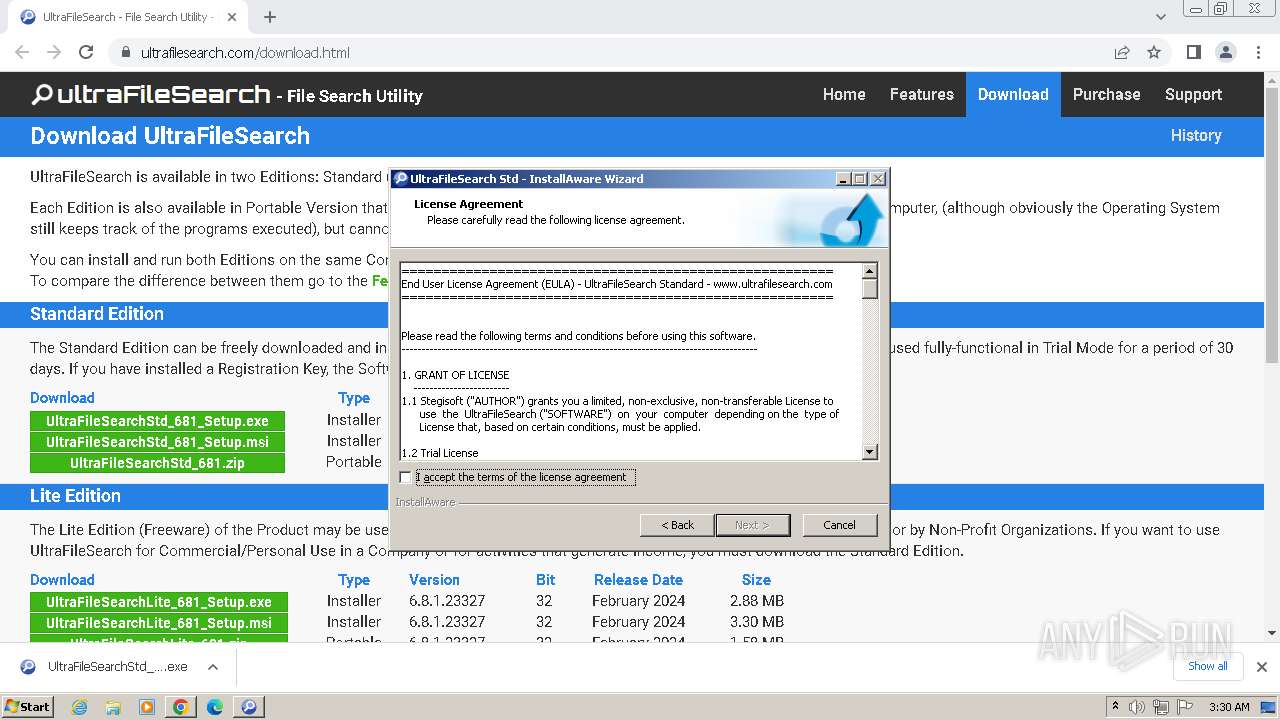1280x720 pixels.
Task: Open the Chrome profile avatar icon
Action: [x=1226, y=52]
